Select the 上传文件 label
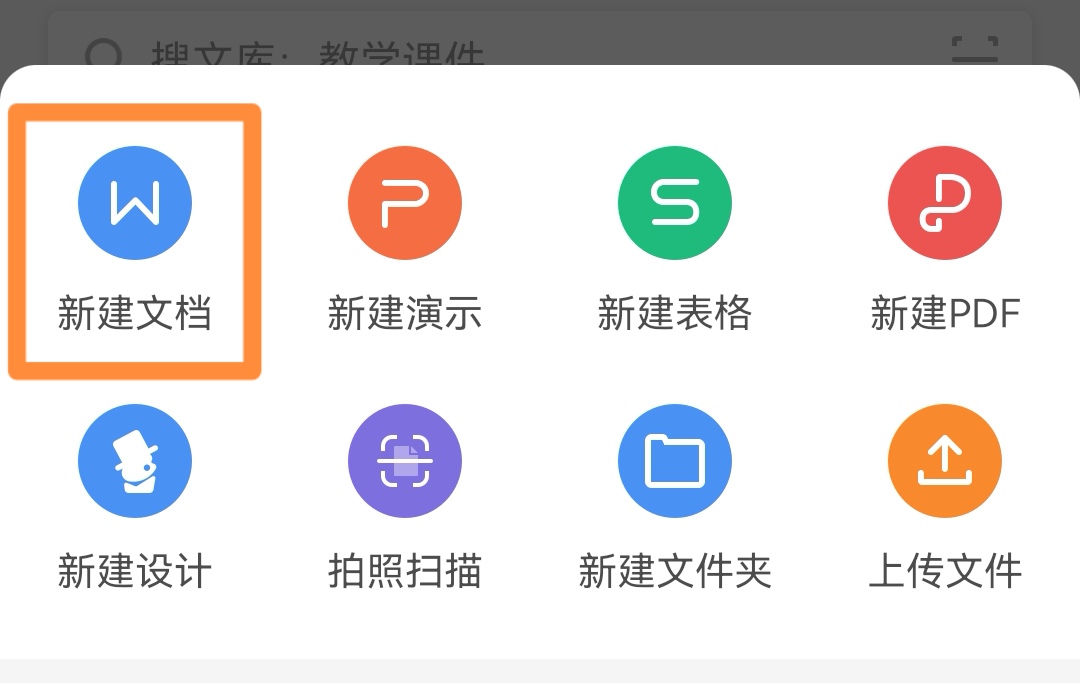 [x=945, y=571]
